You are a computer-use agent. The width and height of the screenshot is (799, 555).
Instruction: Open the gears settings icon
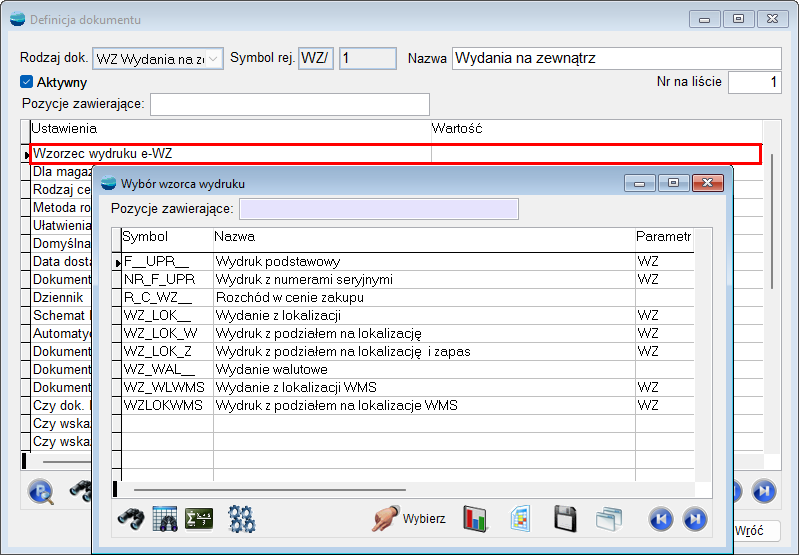point(241,518)
